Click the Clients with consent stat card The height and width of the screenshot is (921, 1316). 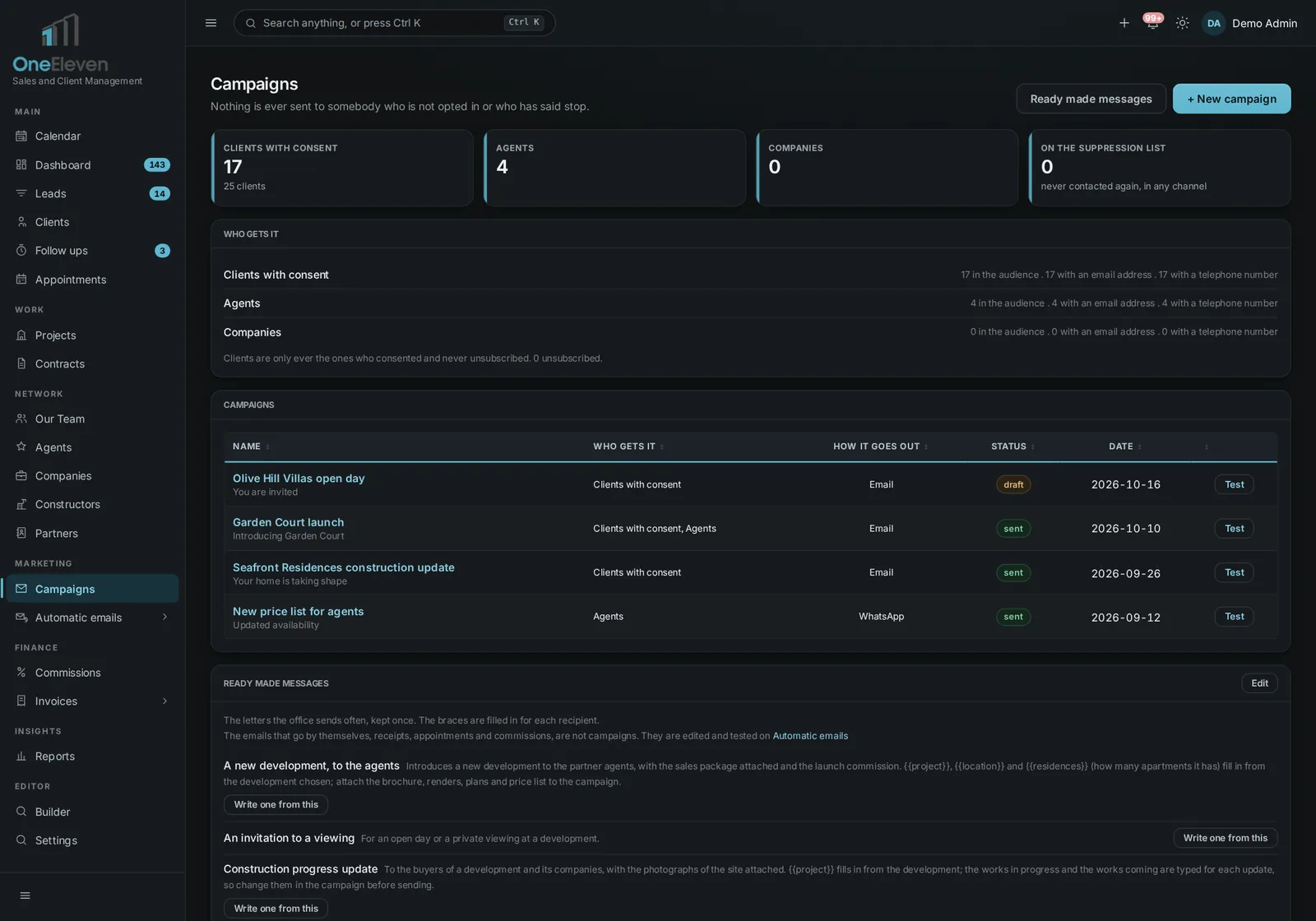[x=342, y=168]
